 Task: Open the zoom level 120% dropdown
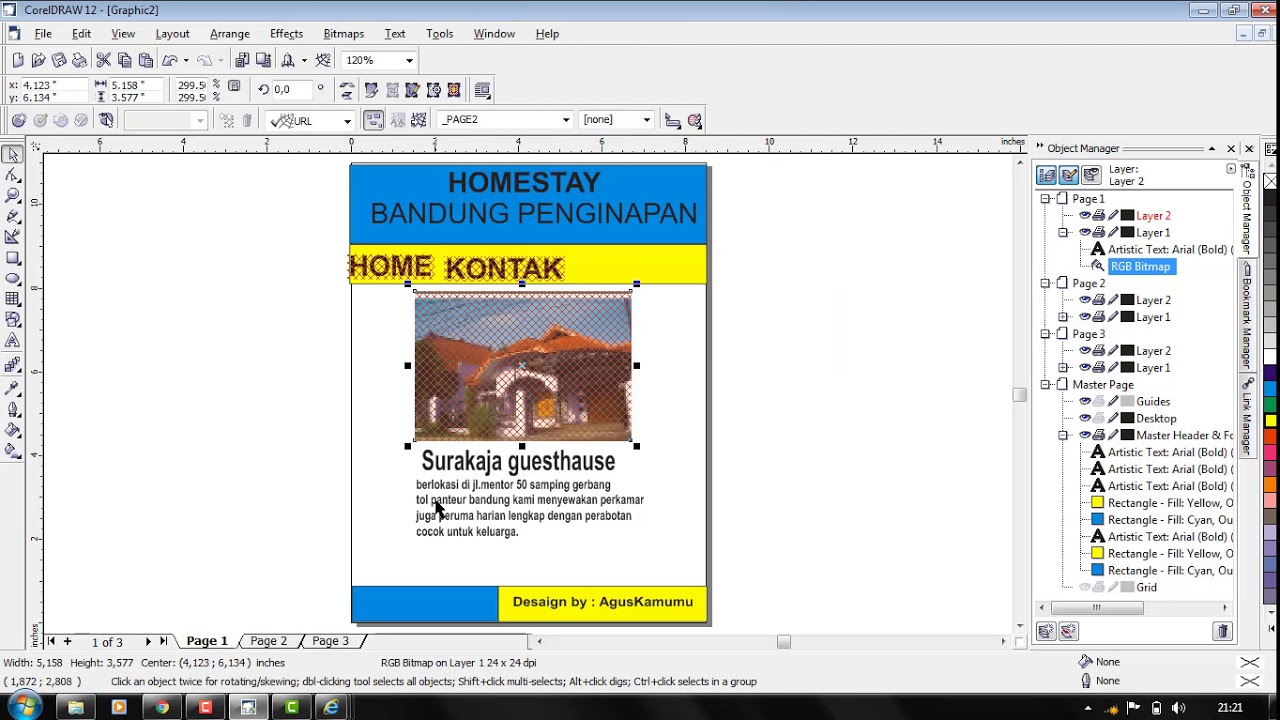pyautogui.click(x=409, y=60)
